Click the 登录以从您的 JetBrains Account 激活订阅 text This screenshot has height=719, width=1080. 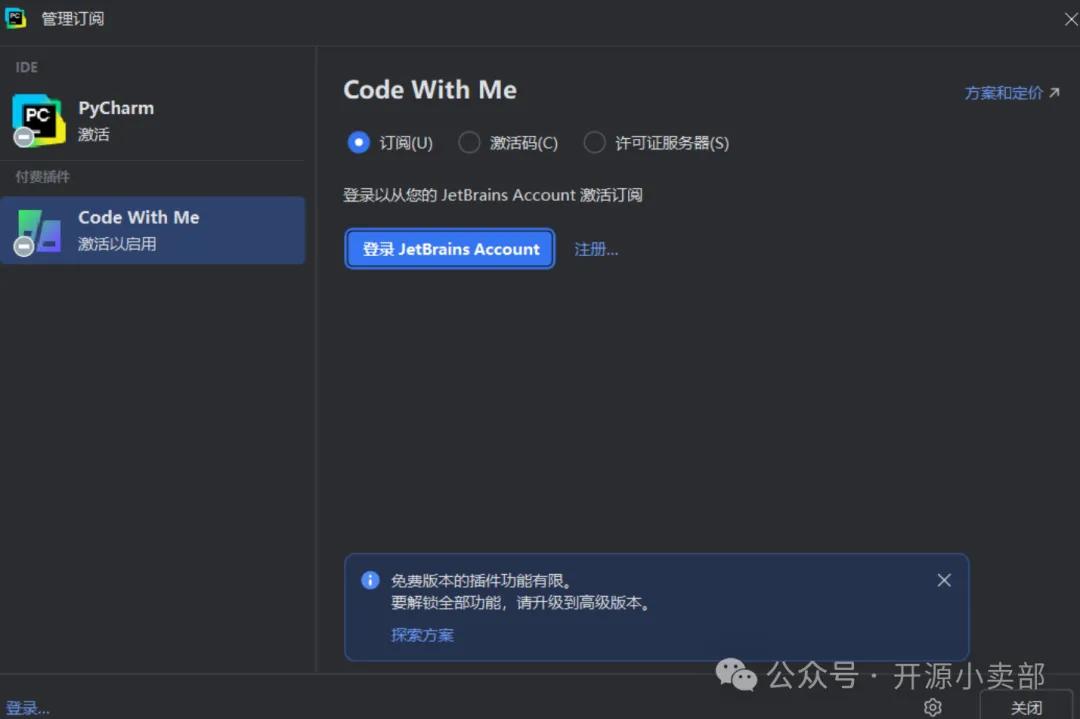click(x=493, y=195)
